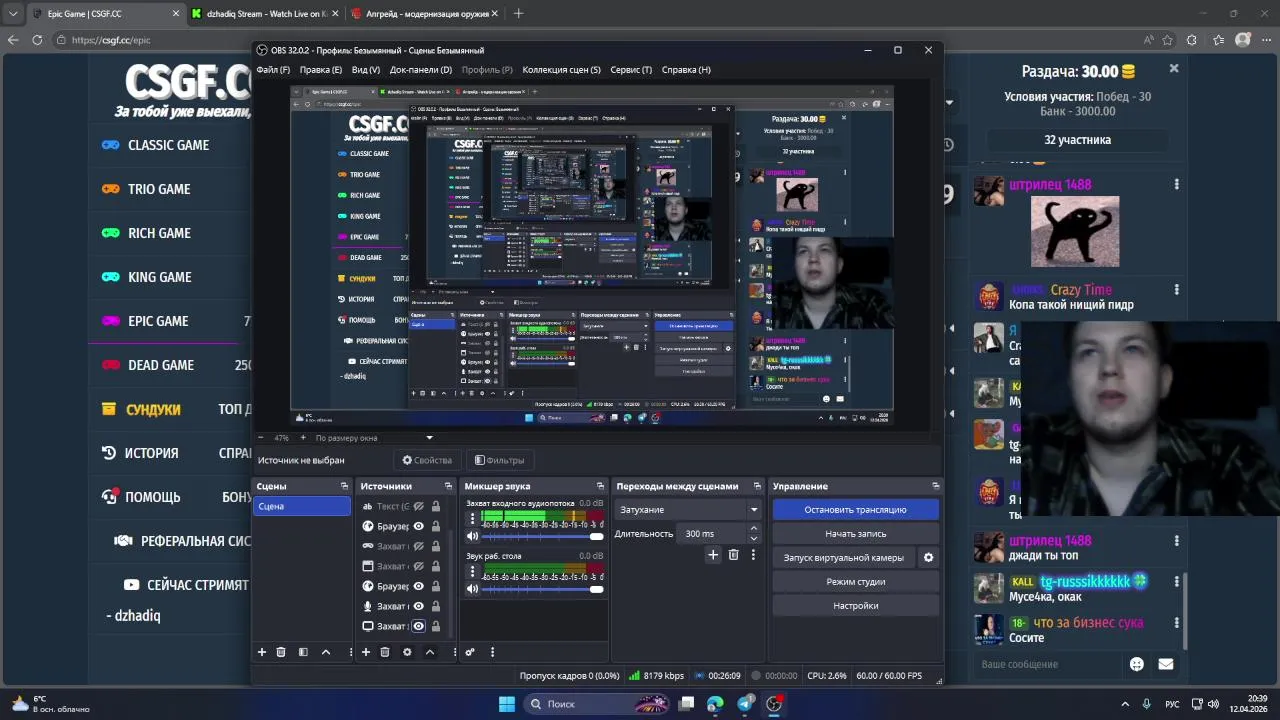Open the Сервис (T) menu

click(x=631, y=70)
